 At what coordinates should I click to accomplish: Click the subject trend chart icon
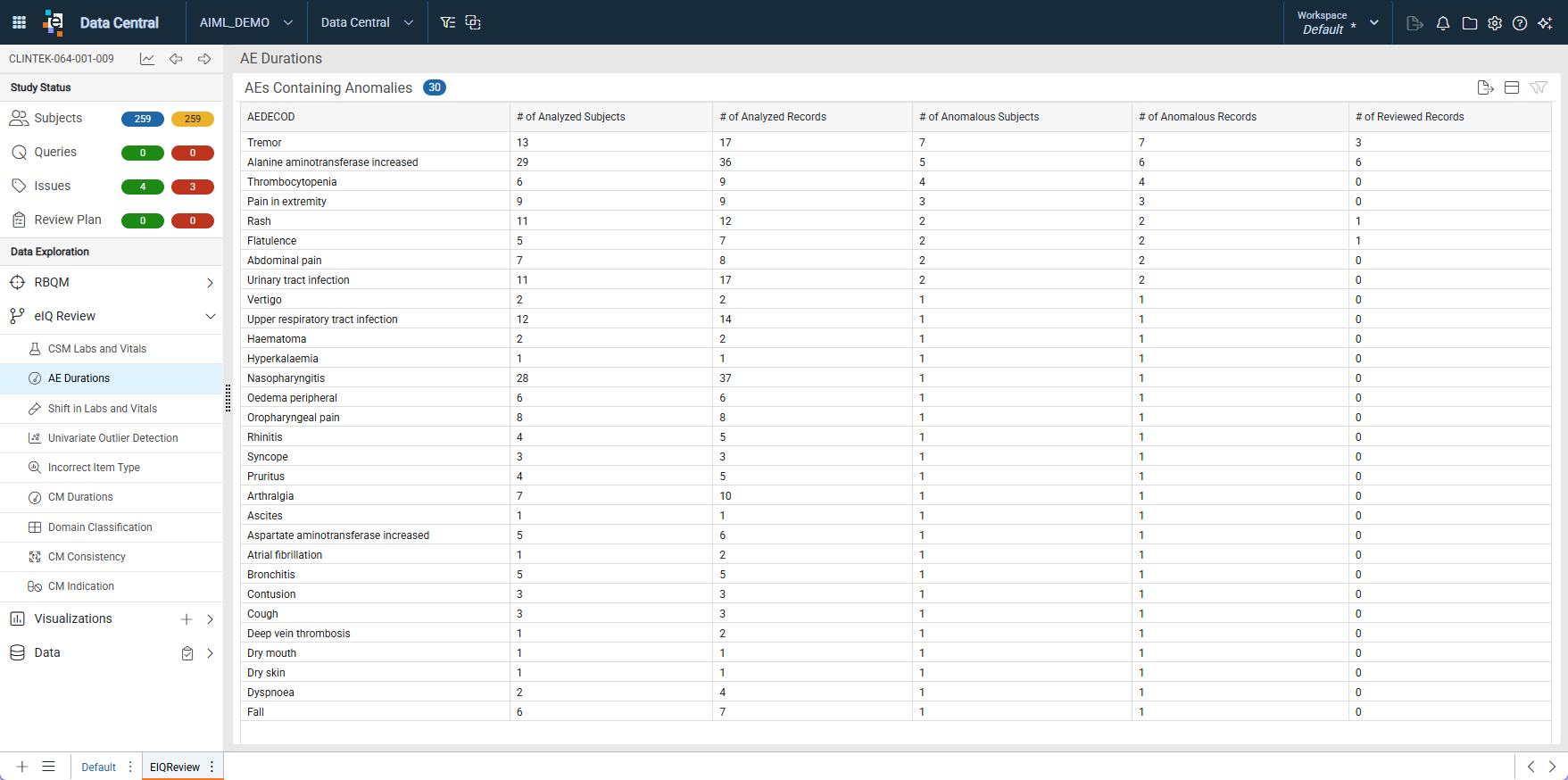point(147,59)
